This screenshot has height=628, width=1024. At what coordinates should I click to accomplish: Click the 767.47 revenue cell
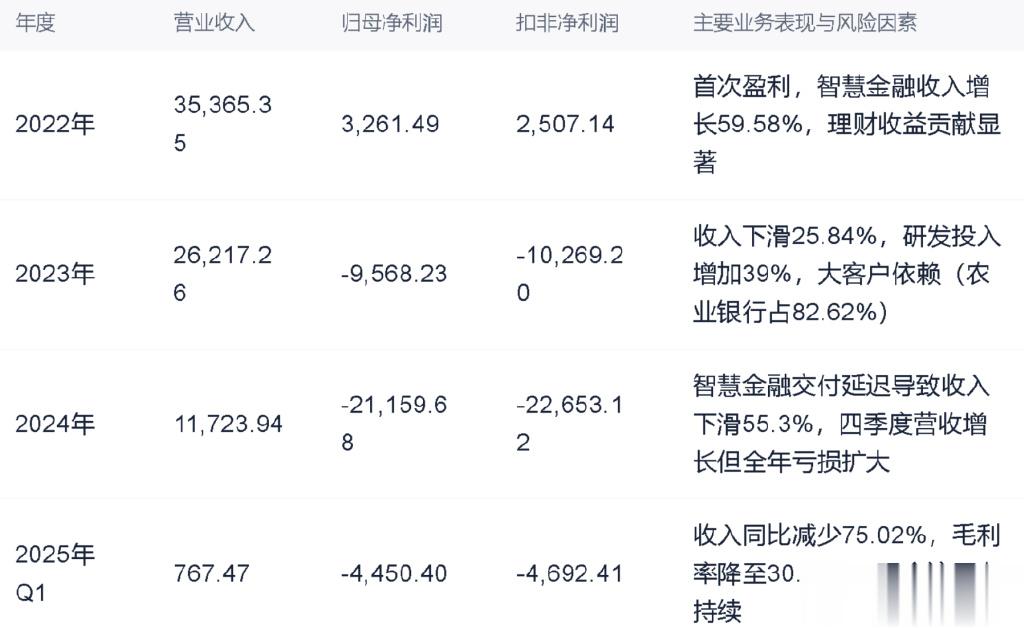click(x=212, y=573)
